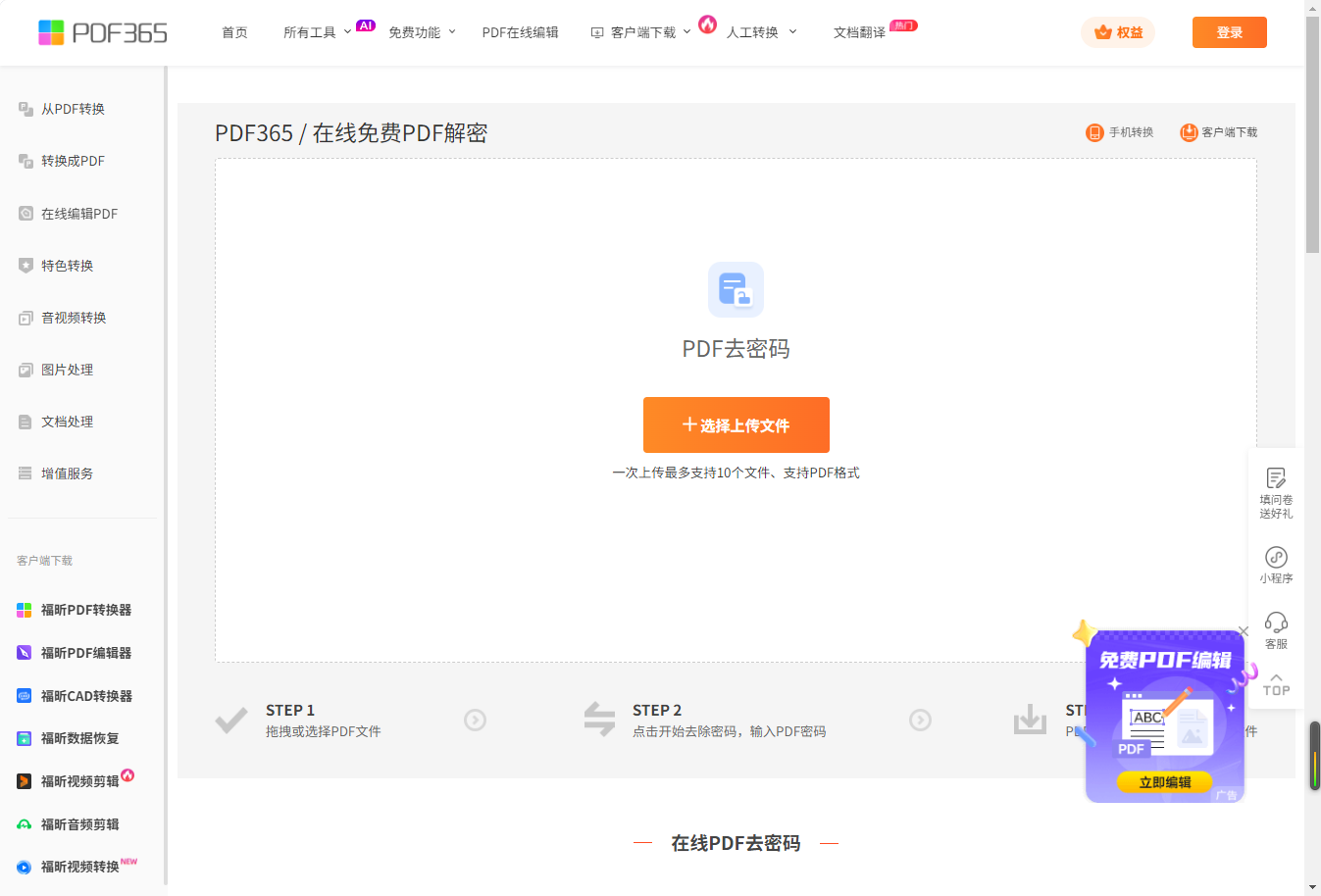Screen dimensions: 1321x896
Task: Expand the 免费功能 dropdown menu
Action: [x=422, y=32]
